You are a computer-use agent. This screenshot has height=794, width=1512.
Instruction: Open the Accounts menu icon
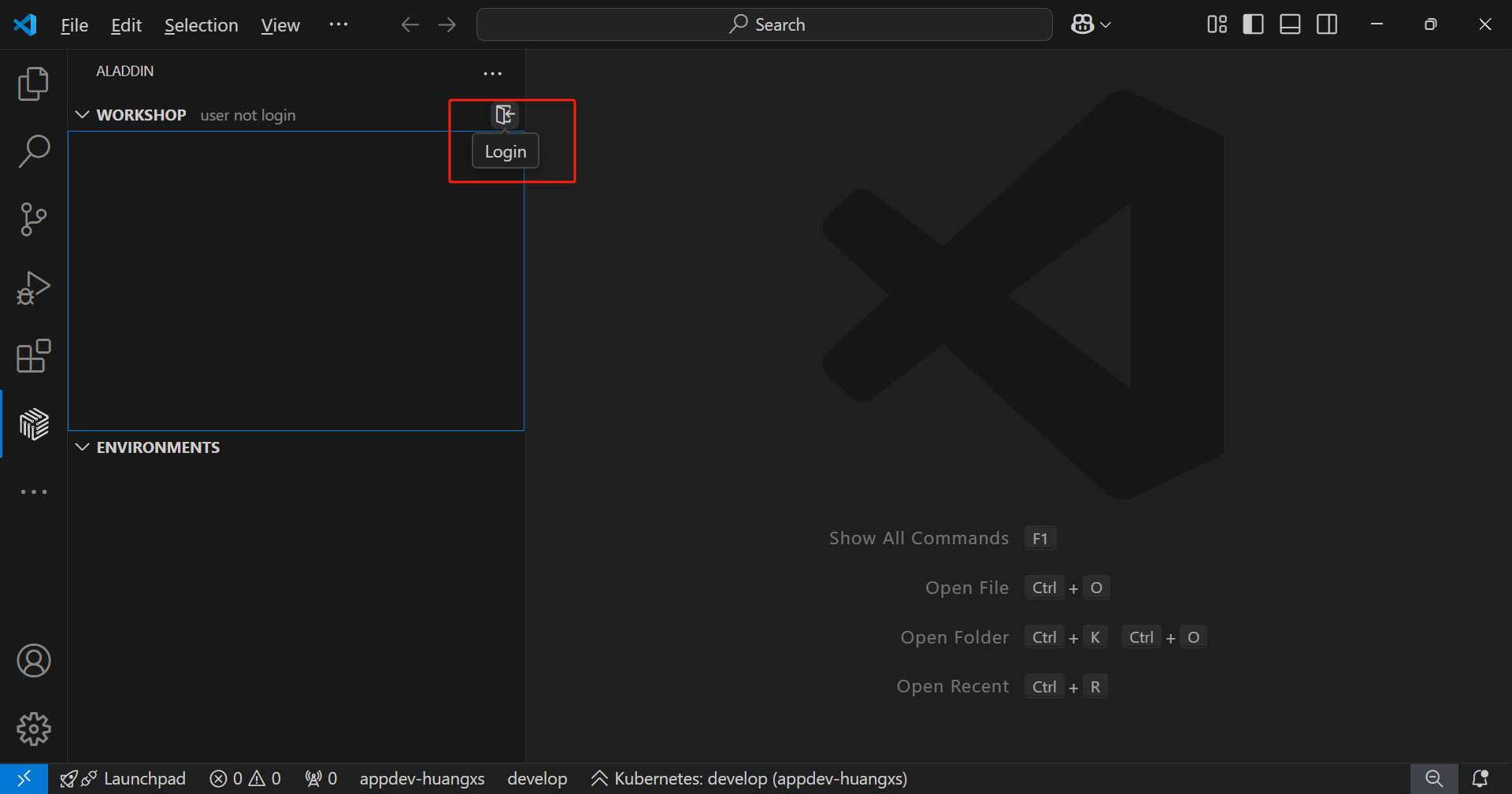[33, 661]
